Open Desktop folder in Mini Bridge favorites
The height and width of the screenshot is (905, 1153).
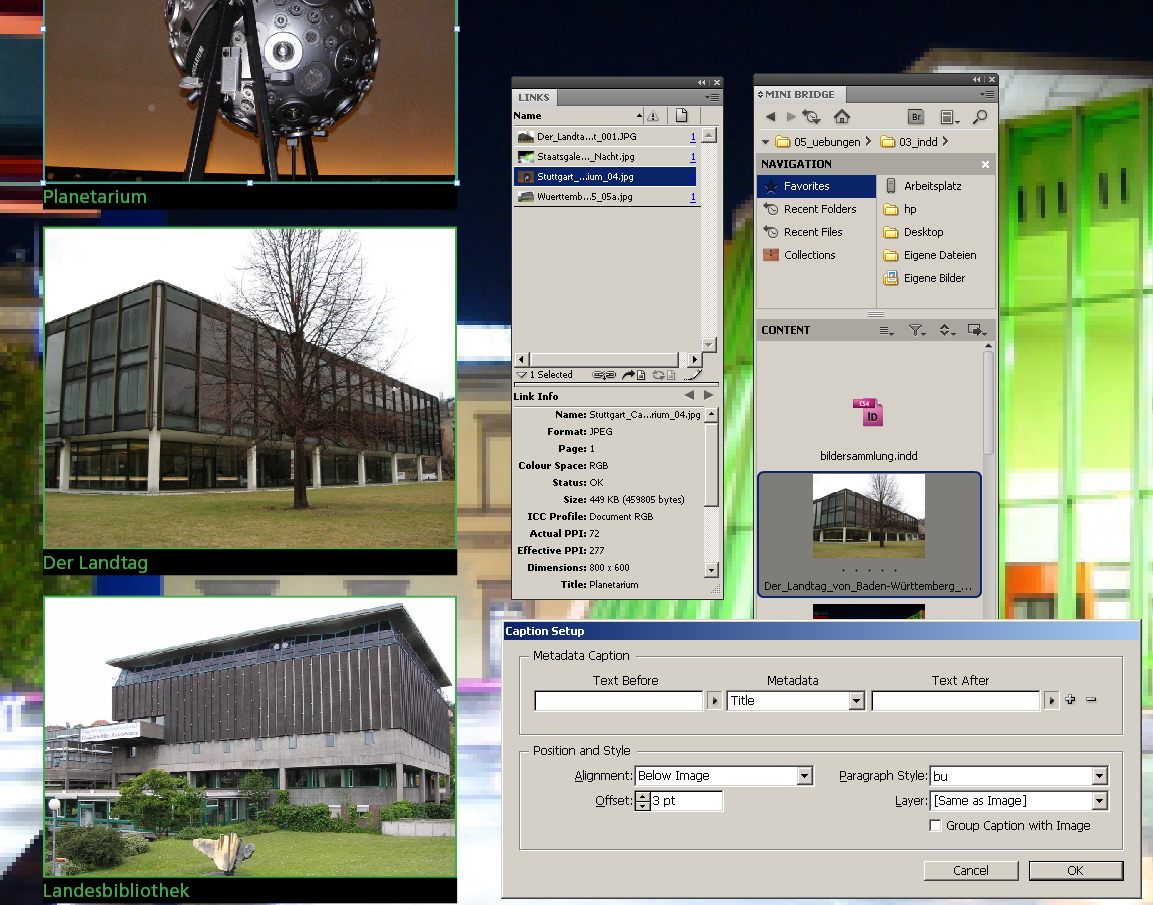click(x=913, y=232)
